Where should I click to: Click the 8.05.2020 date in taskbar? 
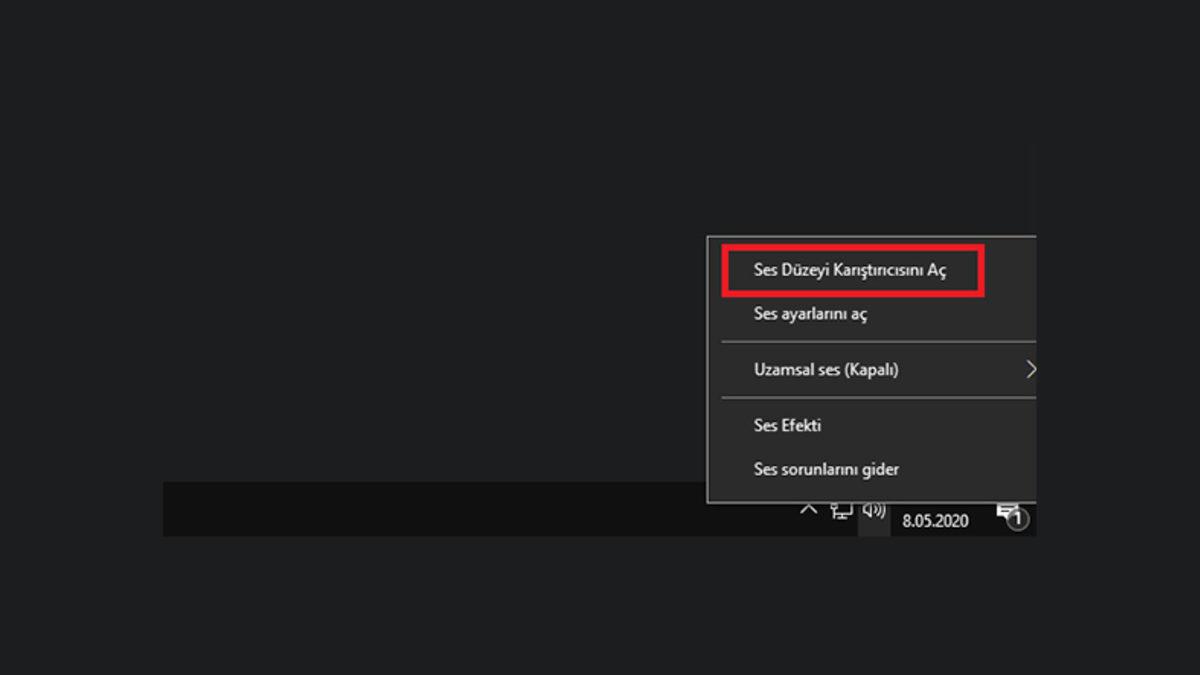935,521
